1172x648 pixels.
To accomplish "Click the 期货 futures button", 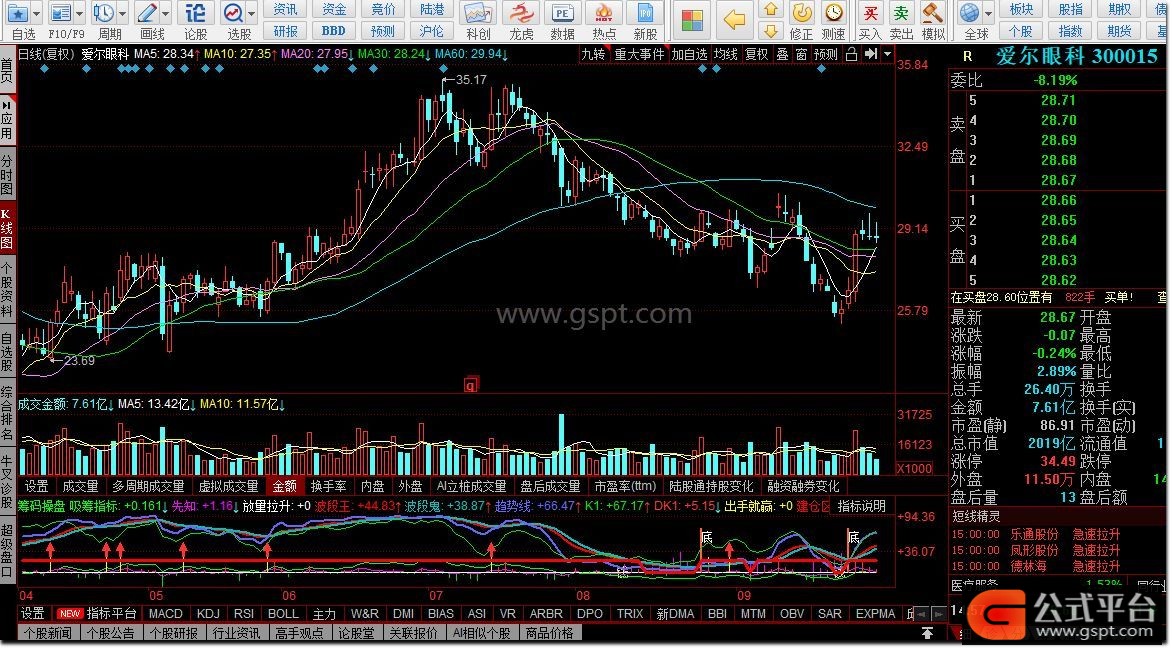I will pos(1120,31).
